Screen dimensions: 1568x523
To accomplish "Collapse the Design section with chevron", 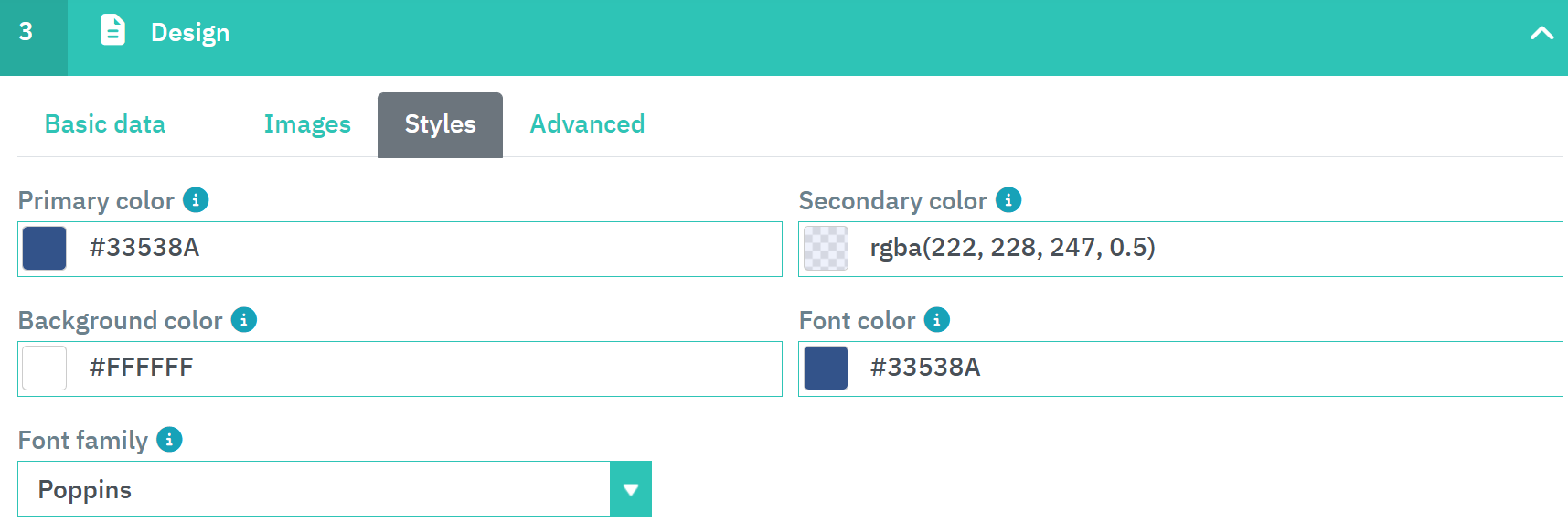I will click(x=1541, y=33).
